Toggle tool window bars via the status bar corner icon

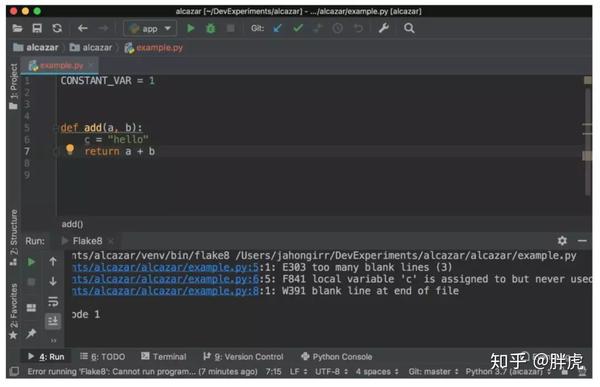[14, 371]
